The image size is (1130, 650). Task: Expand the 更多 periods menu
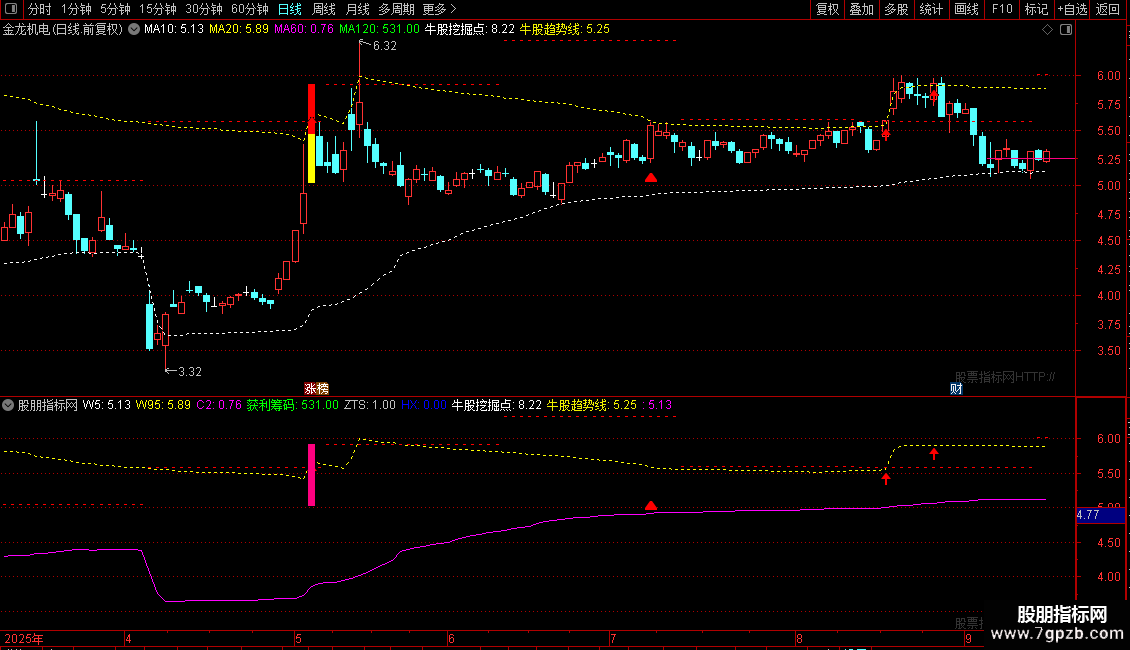(x=439, y=9)
